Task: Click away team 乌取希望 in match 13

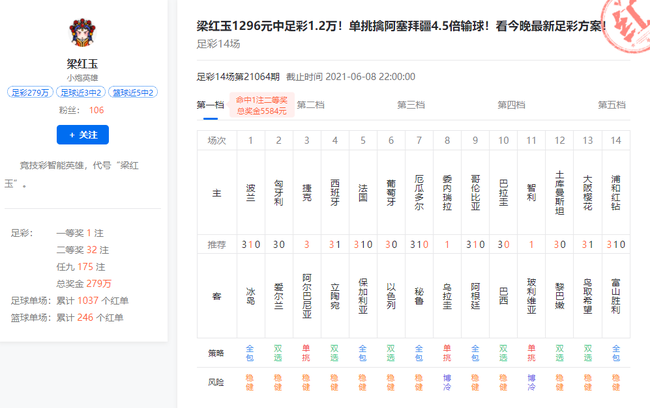Action: coord(588,296)
